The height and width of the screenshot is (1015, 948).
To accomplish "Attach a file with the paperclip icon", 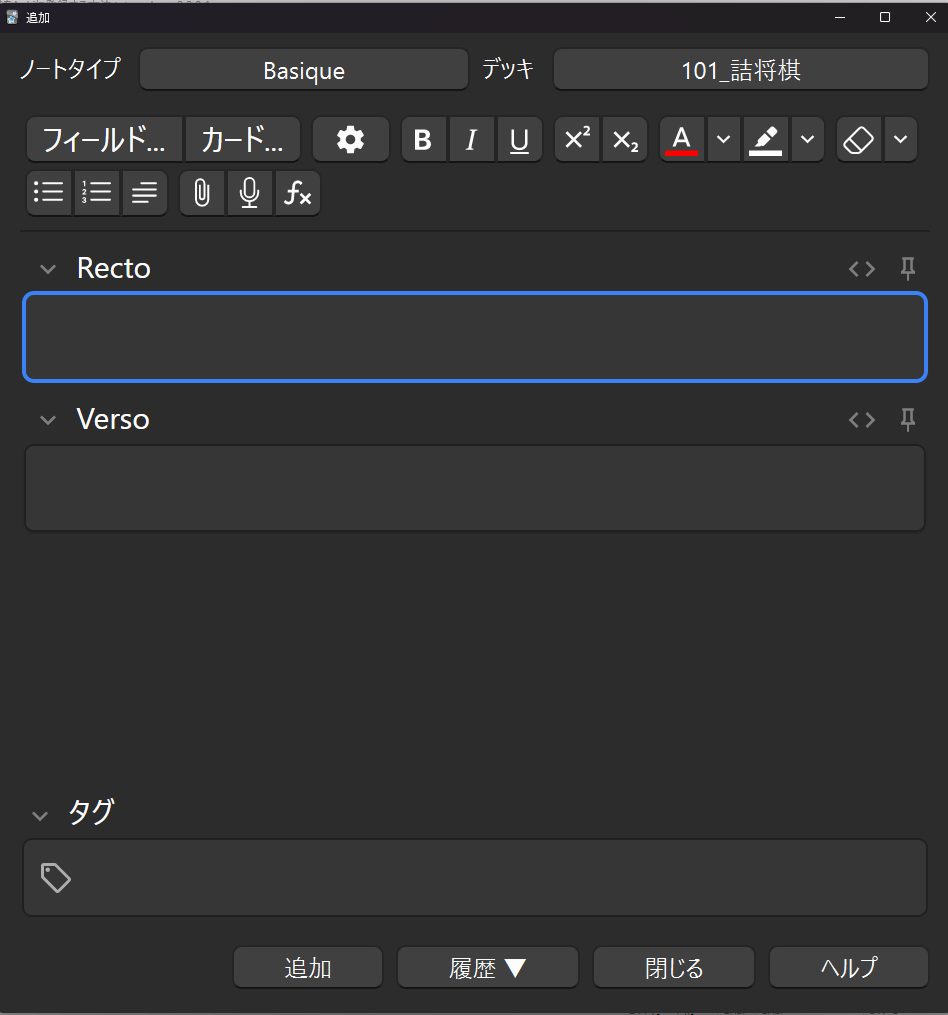I will point(202,193).
